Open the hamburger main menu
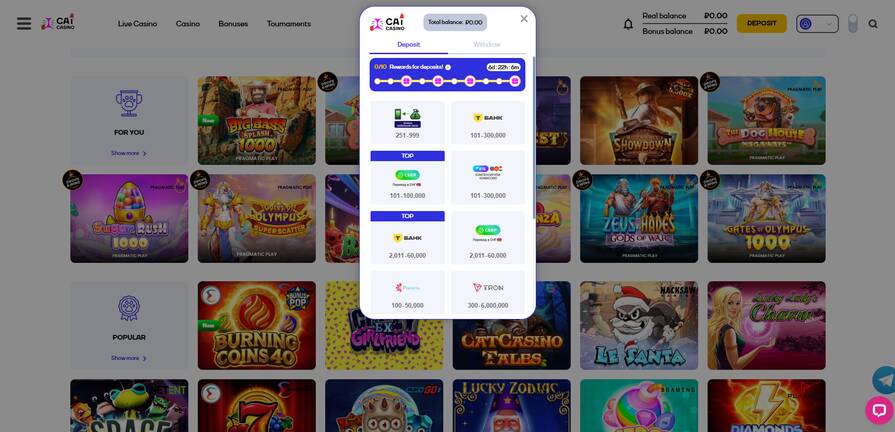Screen dimensions: 895x432 click(24, 23)
